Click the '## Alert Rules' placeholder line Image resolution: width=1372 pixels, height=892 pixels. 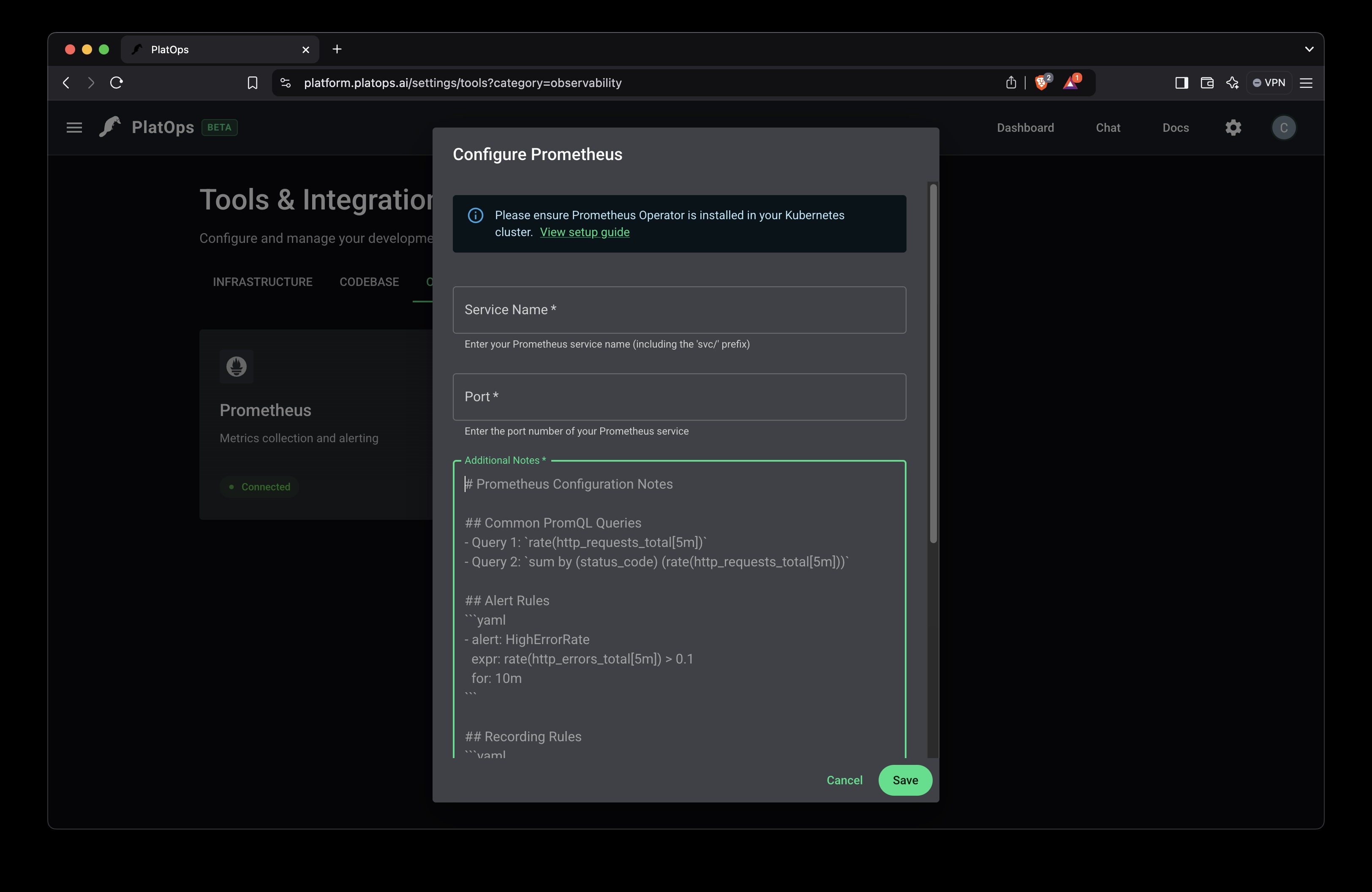(x=507, y=601)
